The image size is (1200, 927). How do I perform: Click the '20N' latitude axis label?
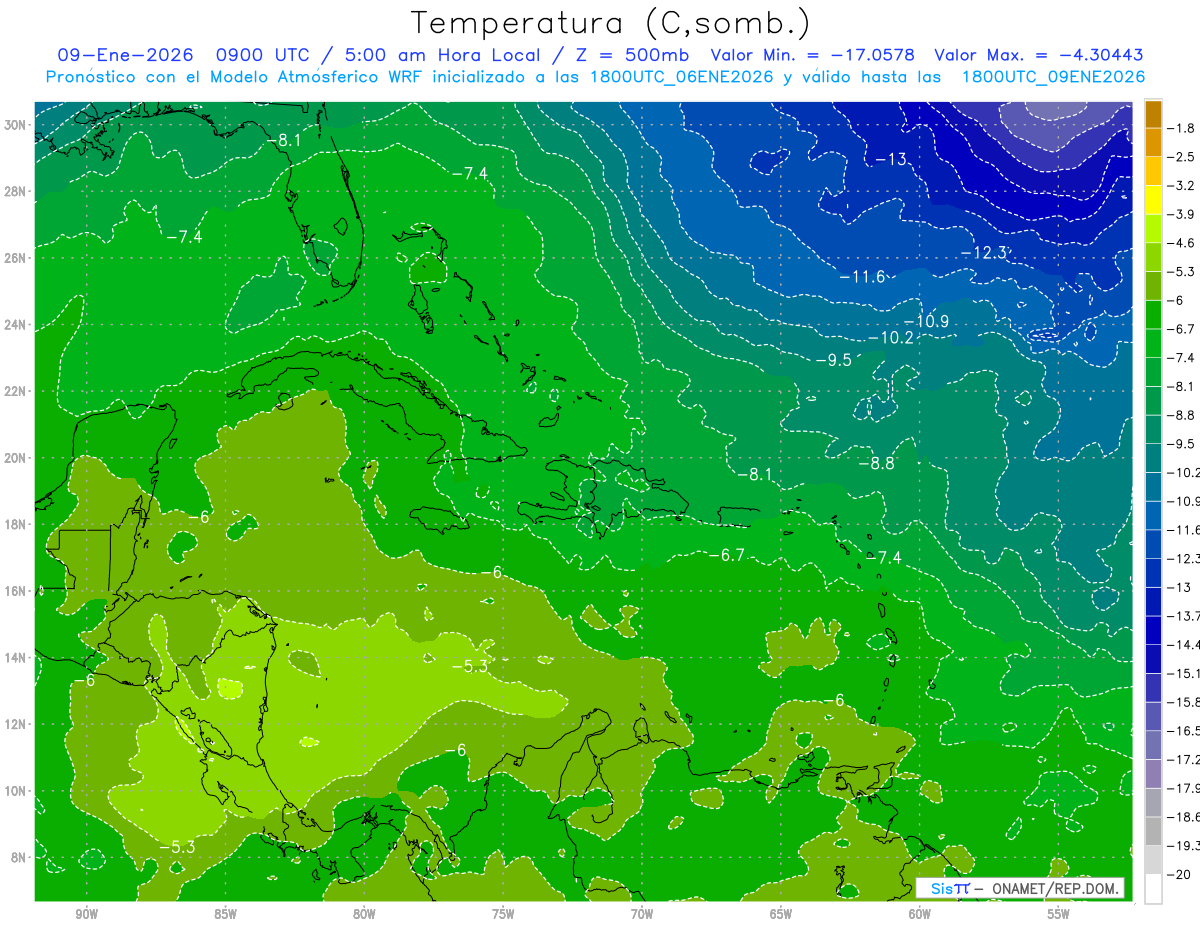(17, 458)
